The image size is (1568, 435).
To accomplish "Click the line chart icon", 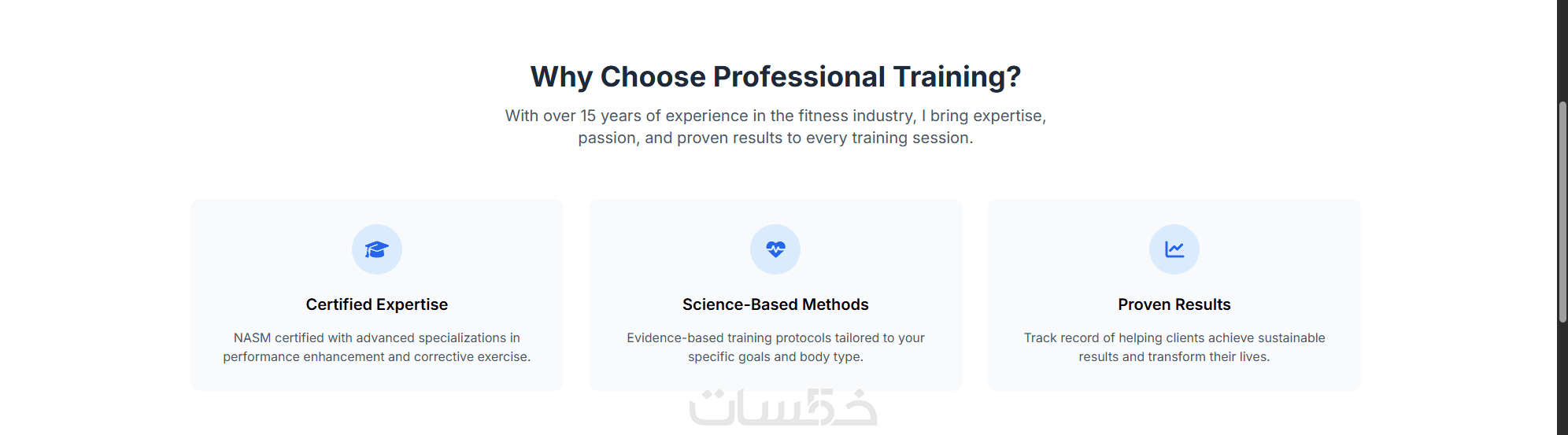I will click(1174, 249).
